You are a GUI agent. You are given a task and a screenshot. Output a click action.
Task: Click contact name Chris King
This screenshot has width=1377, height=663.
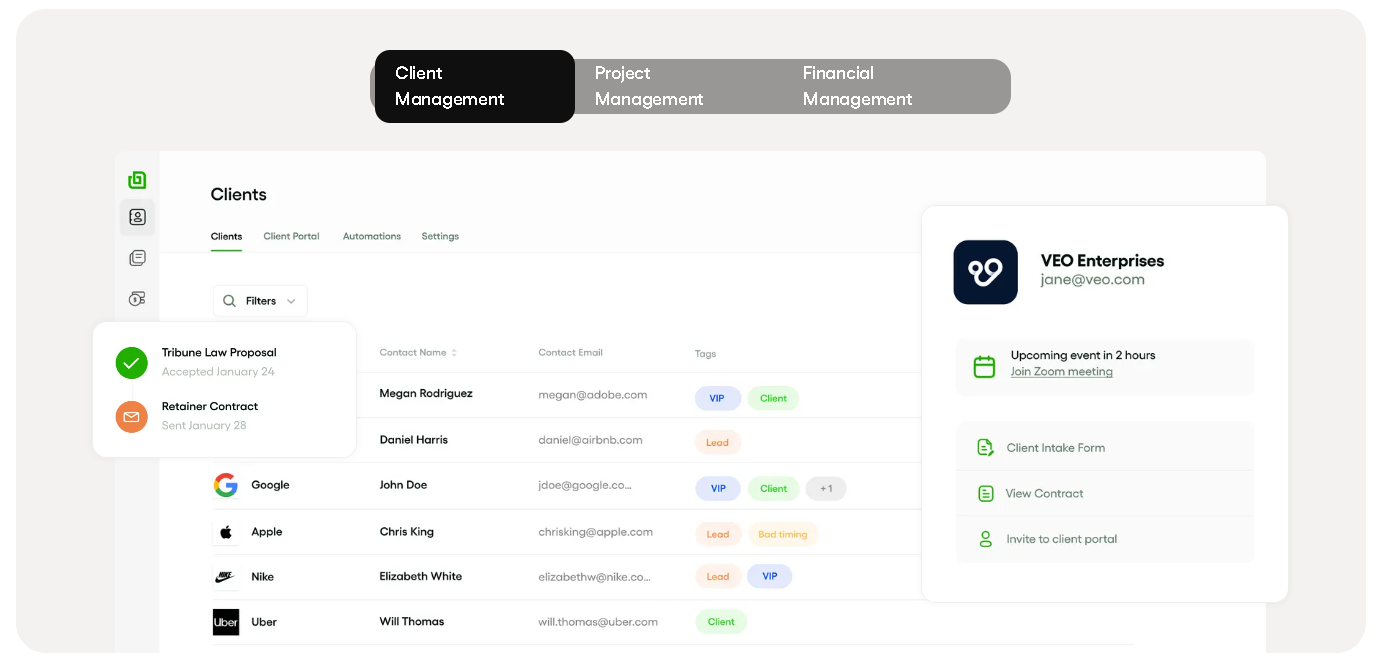click(407, 532)
